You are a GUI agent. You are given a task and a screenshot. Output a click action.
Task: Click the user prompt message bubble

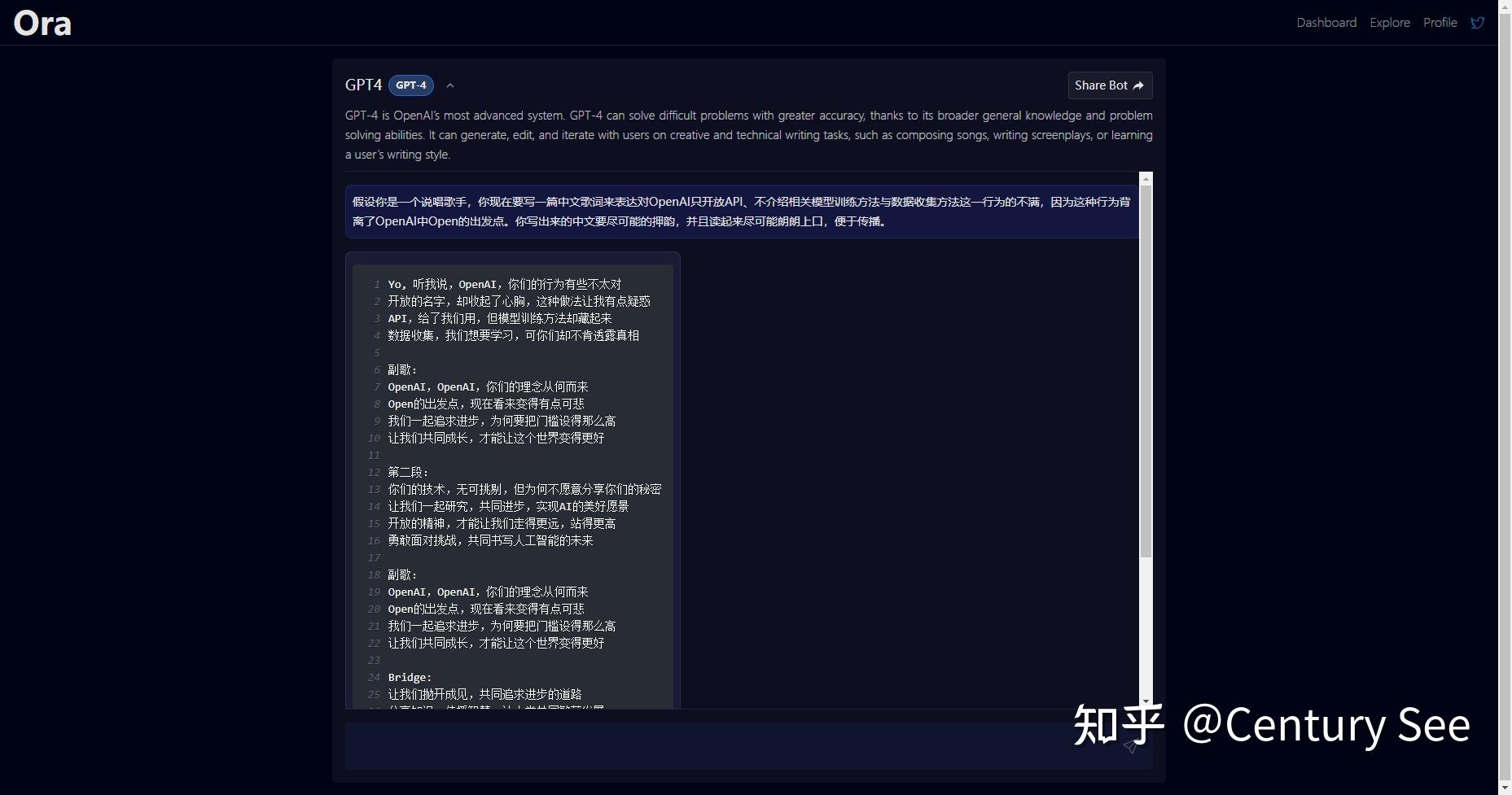click(x=742, y=212)
